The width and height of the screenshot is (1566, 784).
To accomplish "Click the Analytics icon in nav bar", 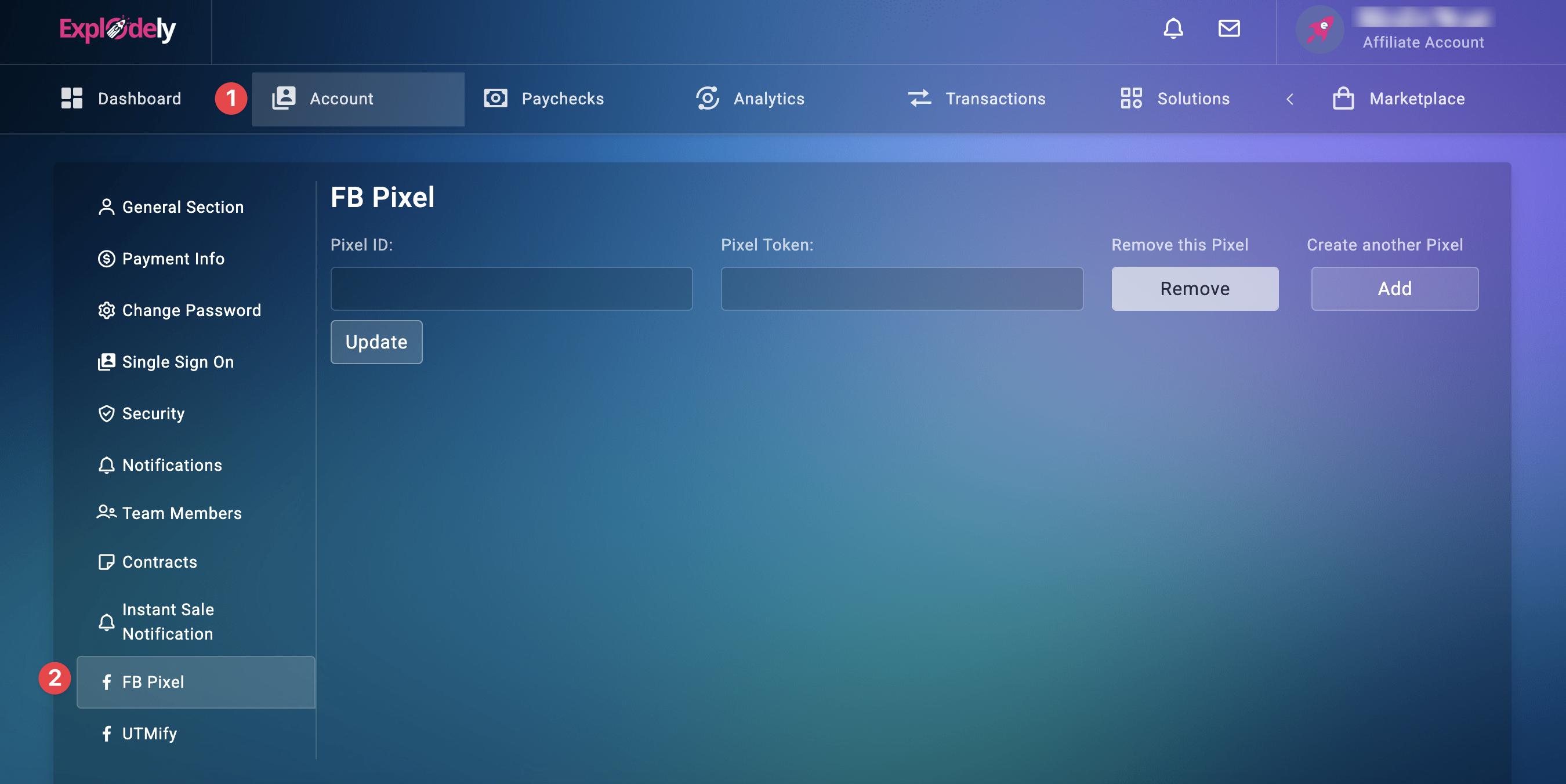I will [x=707, y=99].
